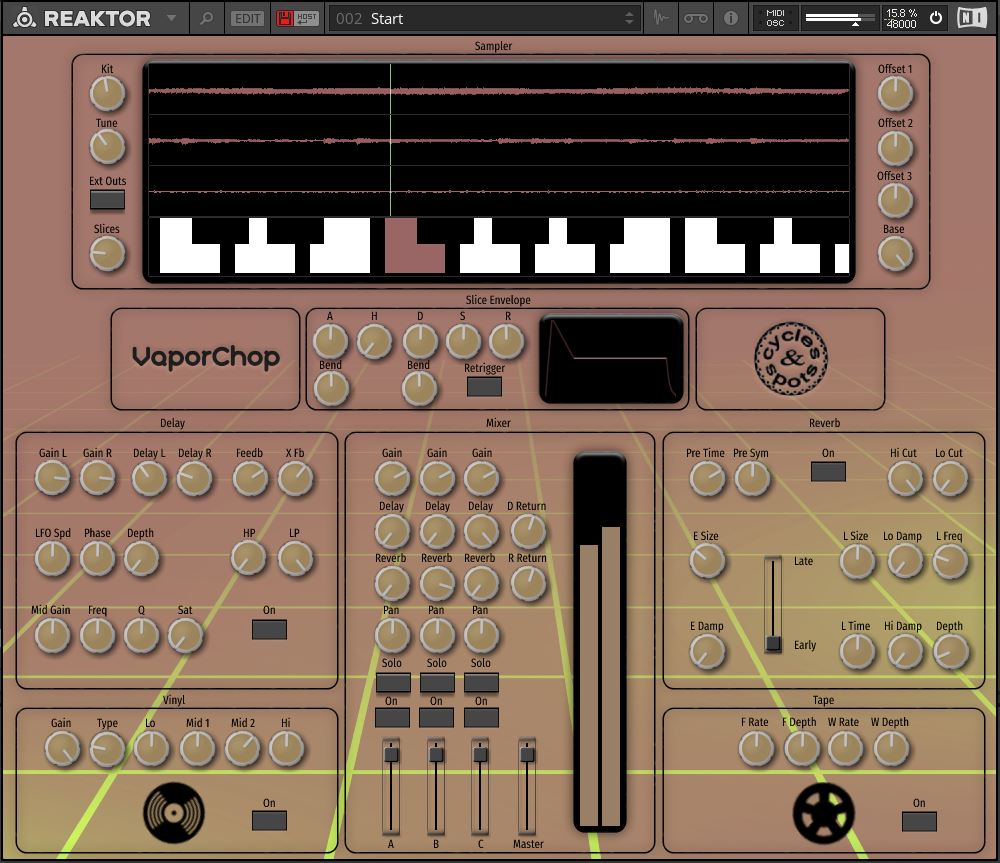Image resolution: width=1000 pixels, height=863 pixels.
Task: Click the audio engine power icon
Action: click(x=936, y=18)
